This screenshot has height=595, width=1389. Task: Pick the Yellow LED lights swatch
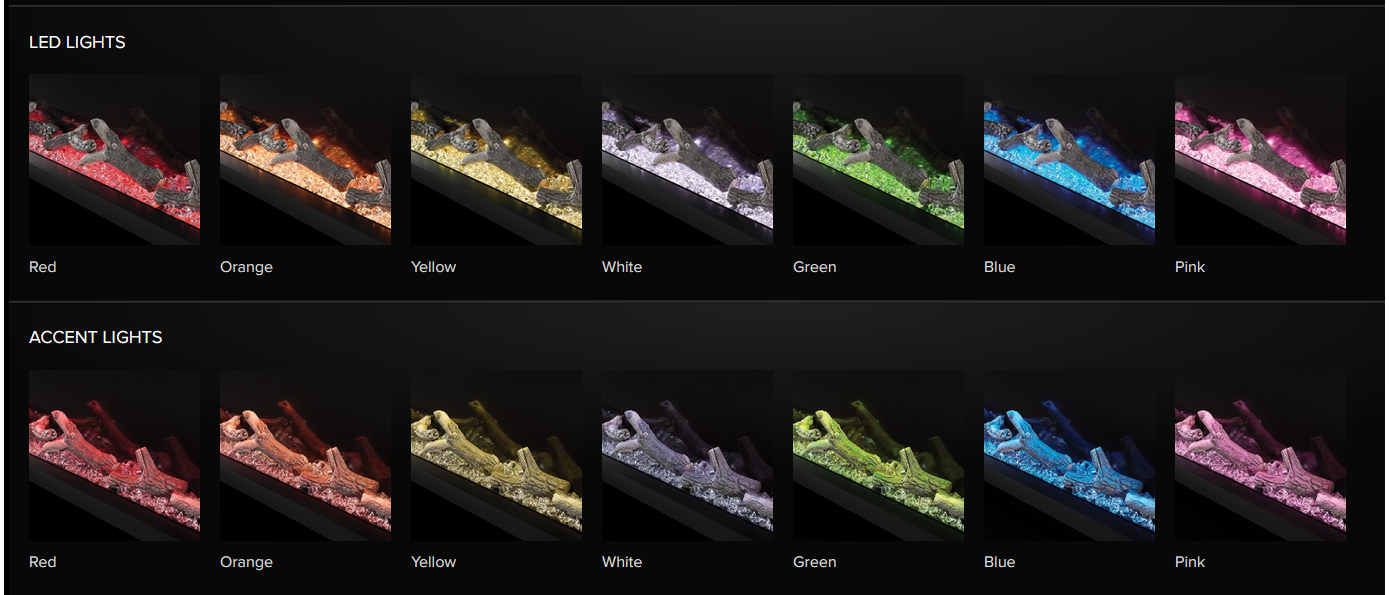(x=496, y=160)
